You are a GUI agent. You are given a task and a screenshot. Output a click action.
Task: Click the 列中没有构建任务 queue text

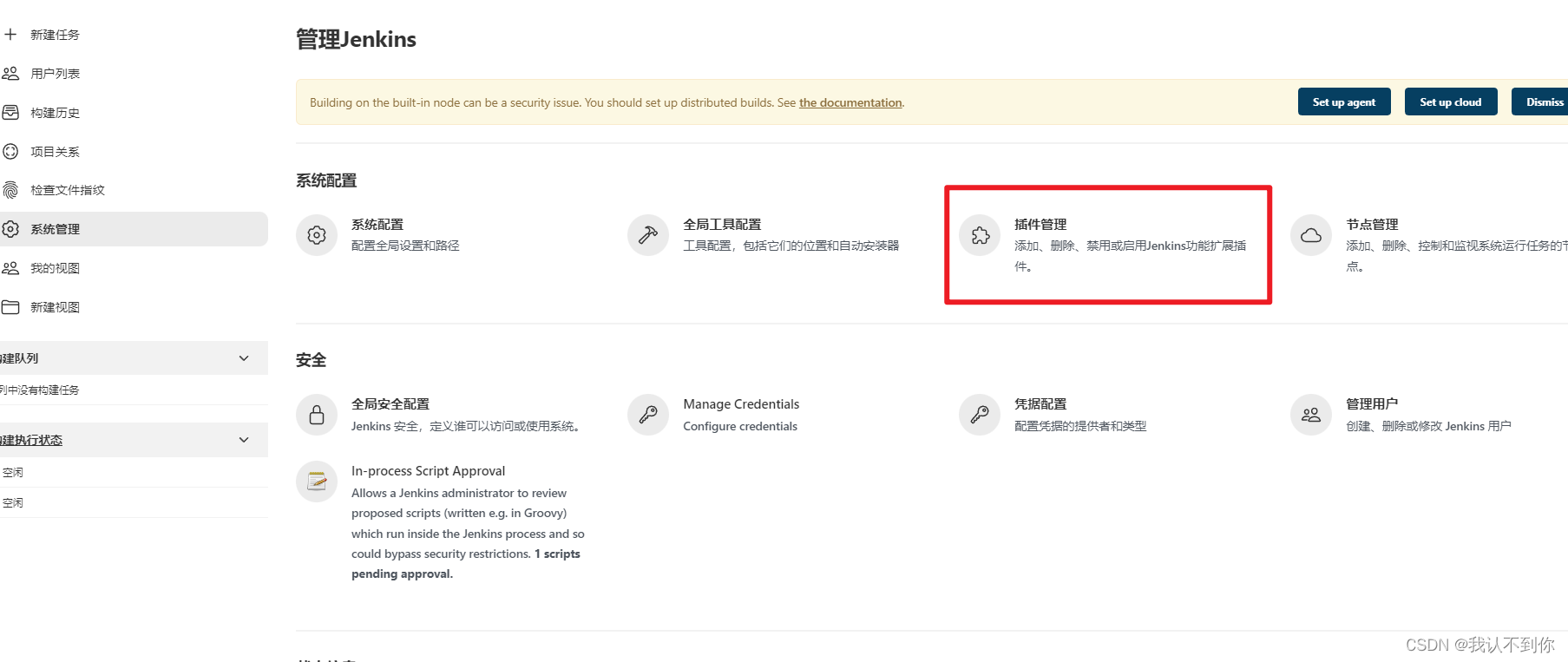click(x=40, y=390)
